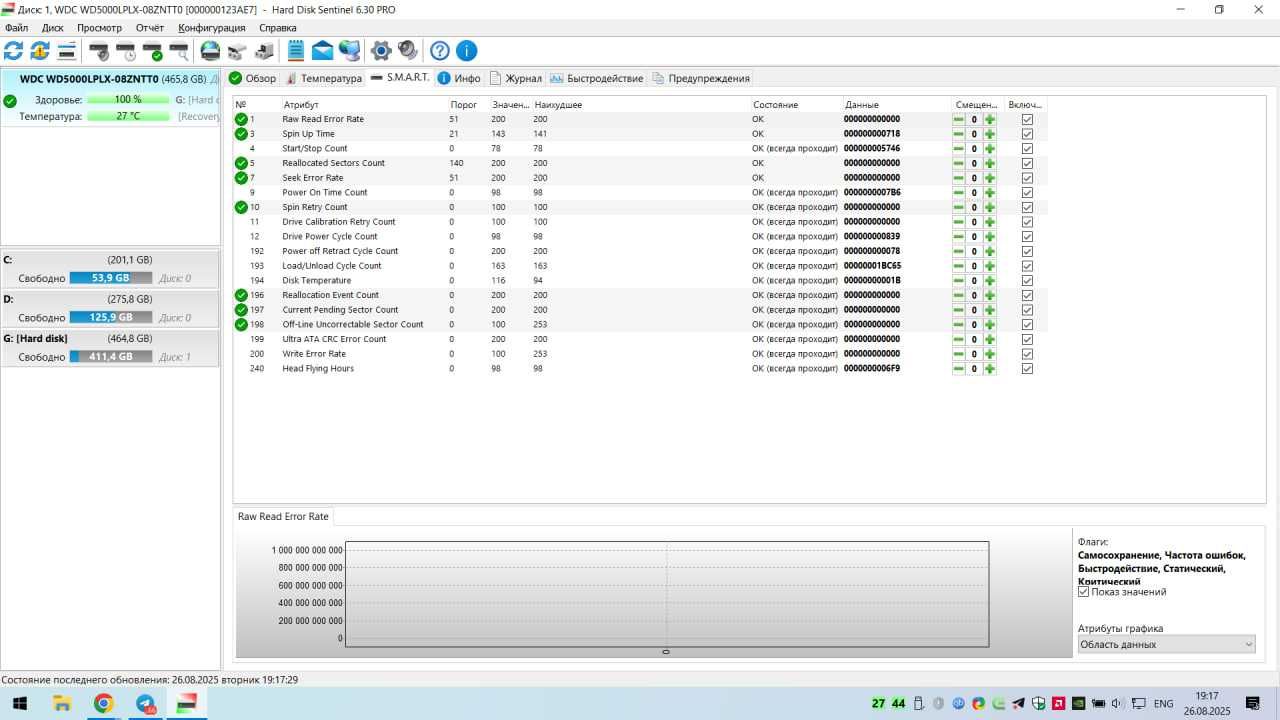Click the green check icon beside Reallocated Sectors Count
The image size is (1280, 720).
[x=241, y=163]
